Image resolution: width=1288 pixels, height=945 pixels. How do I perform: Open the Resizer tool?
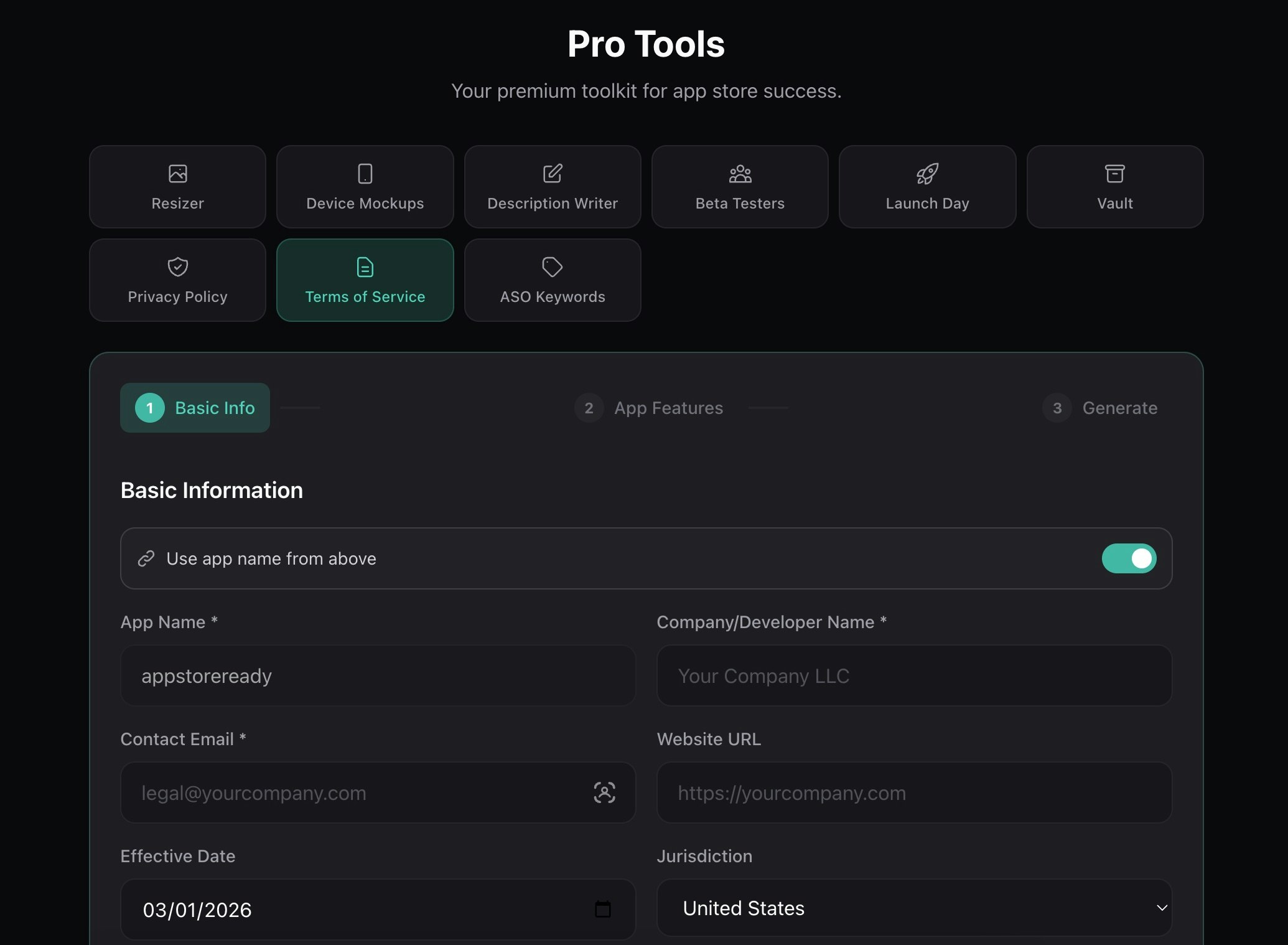(x=177, y=187)
